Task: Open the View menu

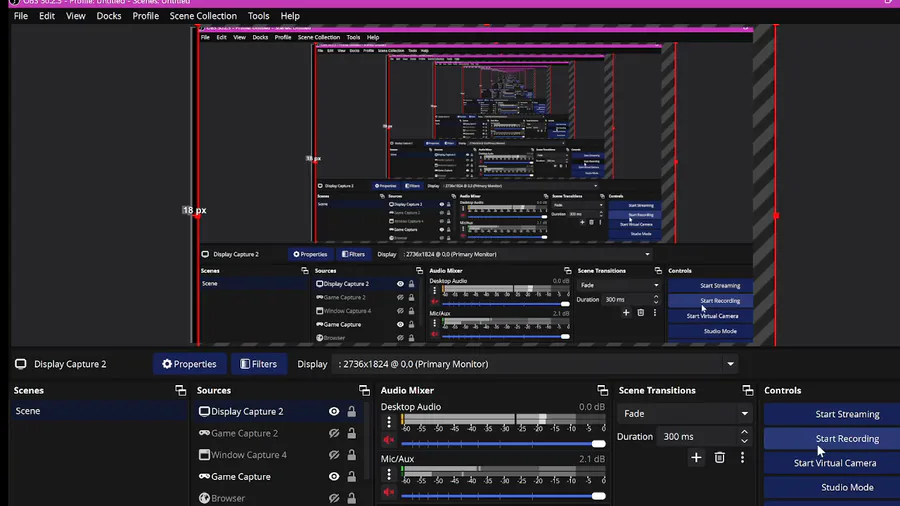Action: (75, 16)
